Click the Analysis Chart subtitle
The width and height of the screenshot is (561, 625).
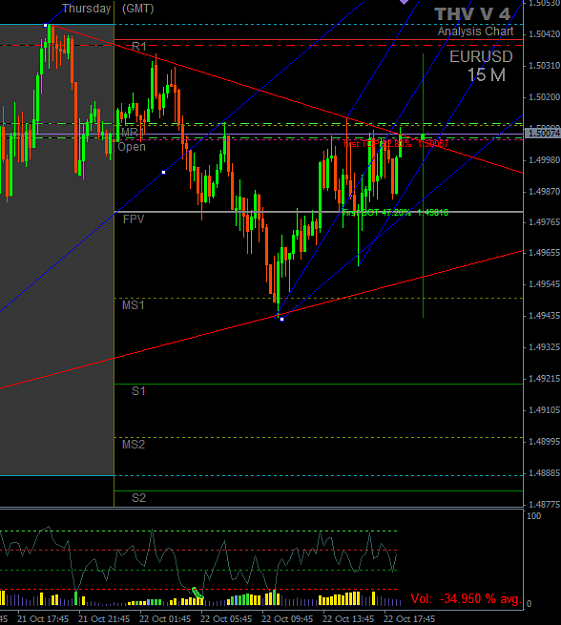(476, 31)
